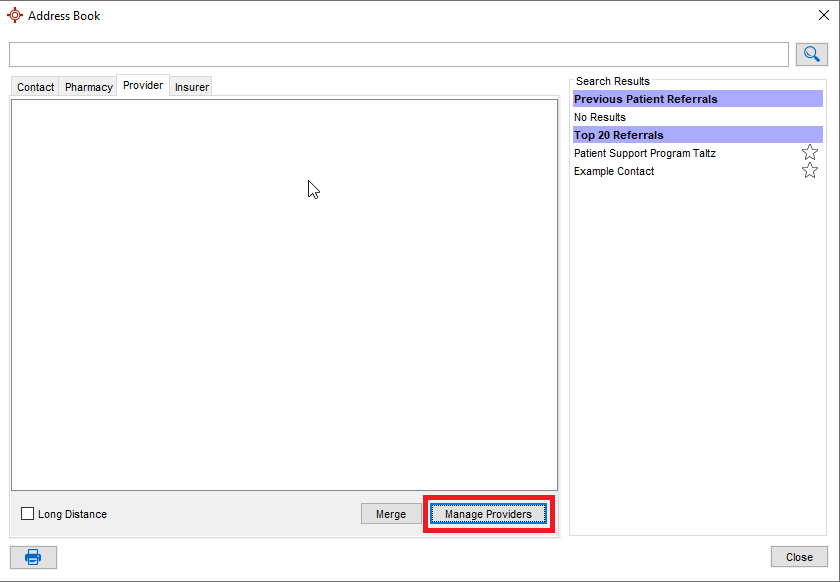Click the Close button at bottom right
Screen dimensions: 840x582
pos(799,557)
